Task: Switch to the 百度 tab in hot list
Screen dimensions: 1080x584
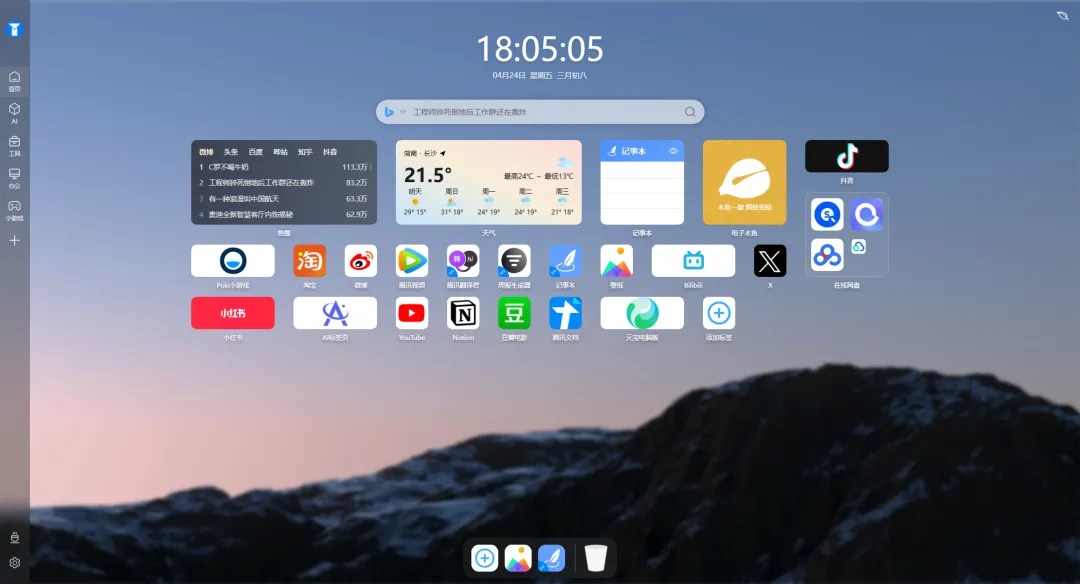Action: coord(256,152)
